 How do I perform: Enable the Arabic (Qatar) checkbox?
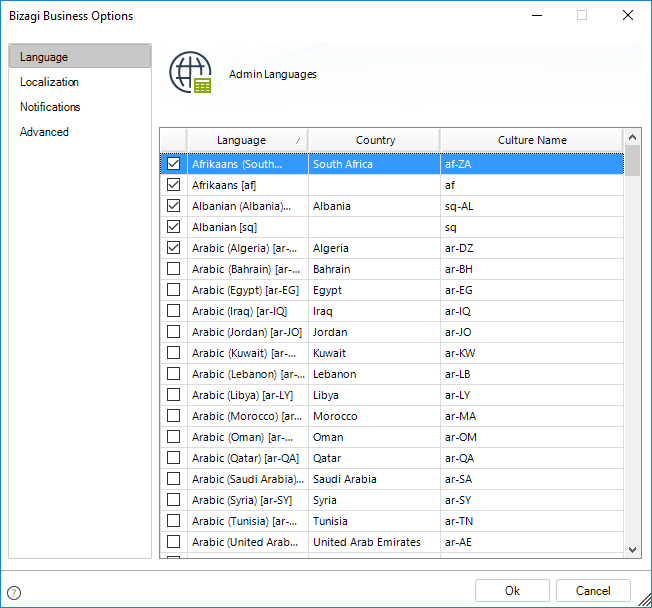[173, 457]
